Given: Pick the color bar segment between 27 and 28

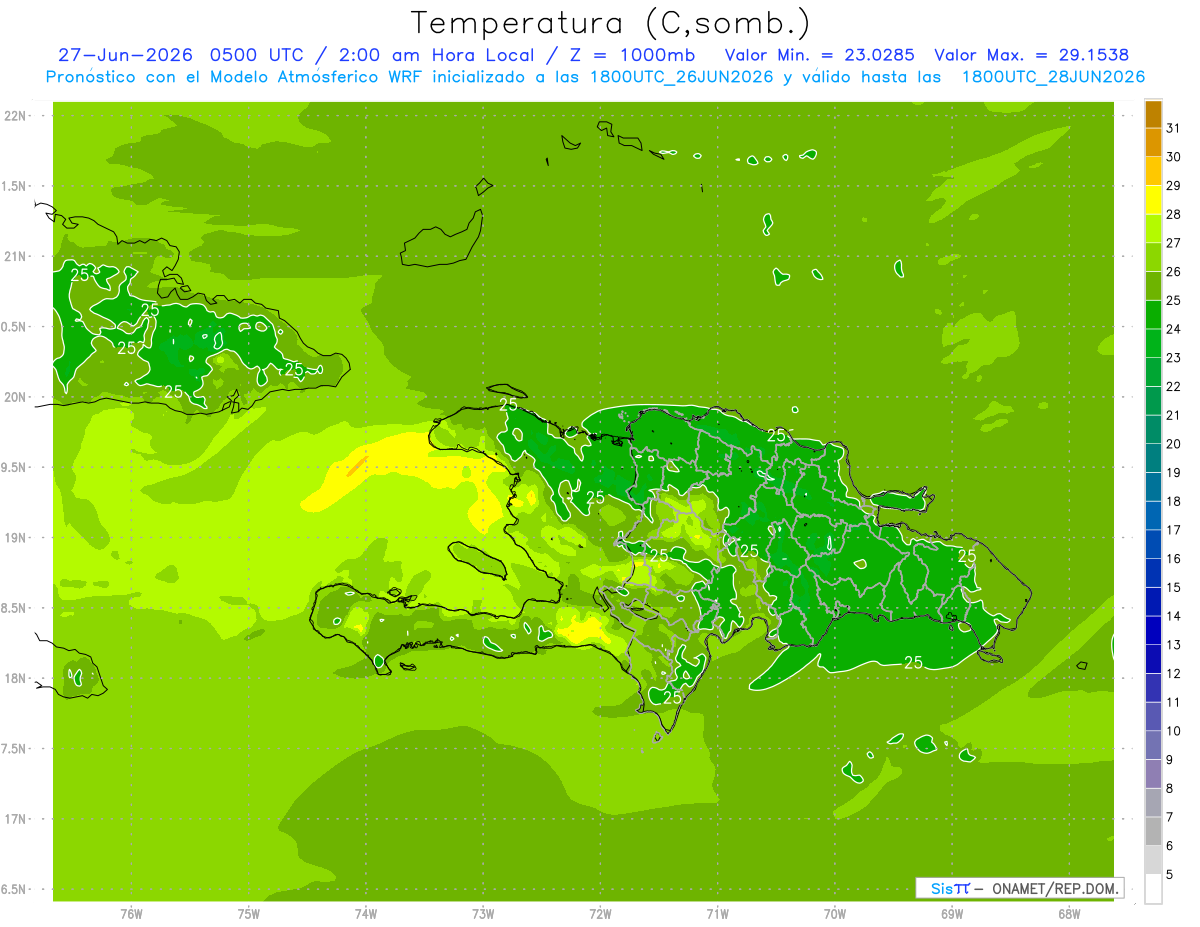Looking at the screenshot, I should coord(1153,229).
